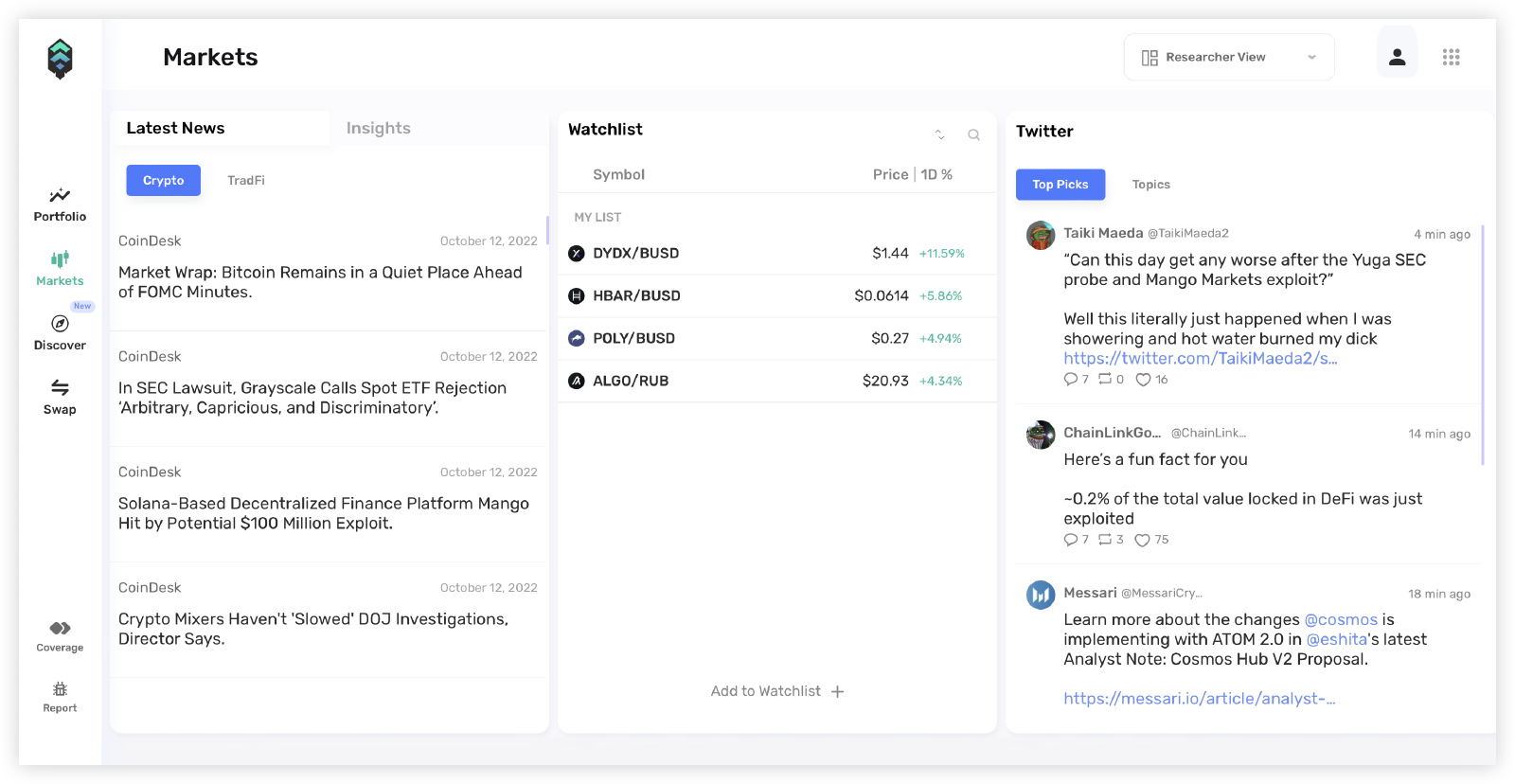Open Grayscale SEC Lawsuit article

312,398
